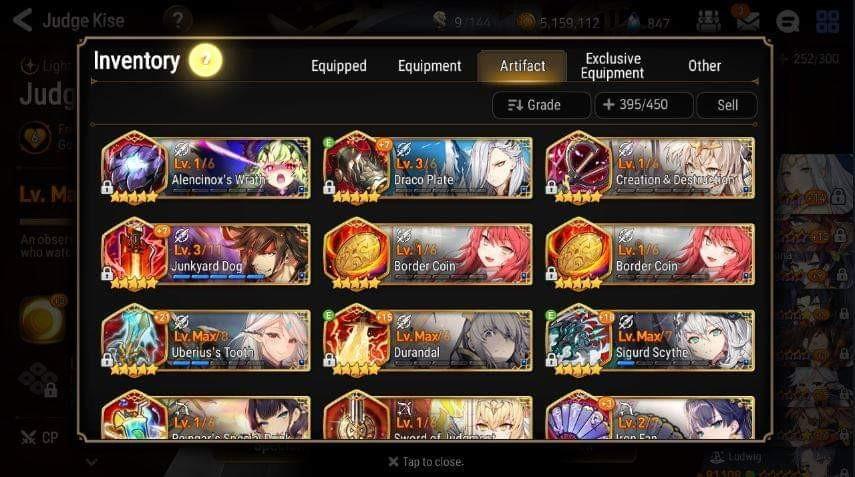Click the friends group icon
This screenshot has height=477, width=855.
pyautogui.click(x=708, y=21)
